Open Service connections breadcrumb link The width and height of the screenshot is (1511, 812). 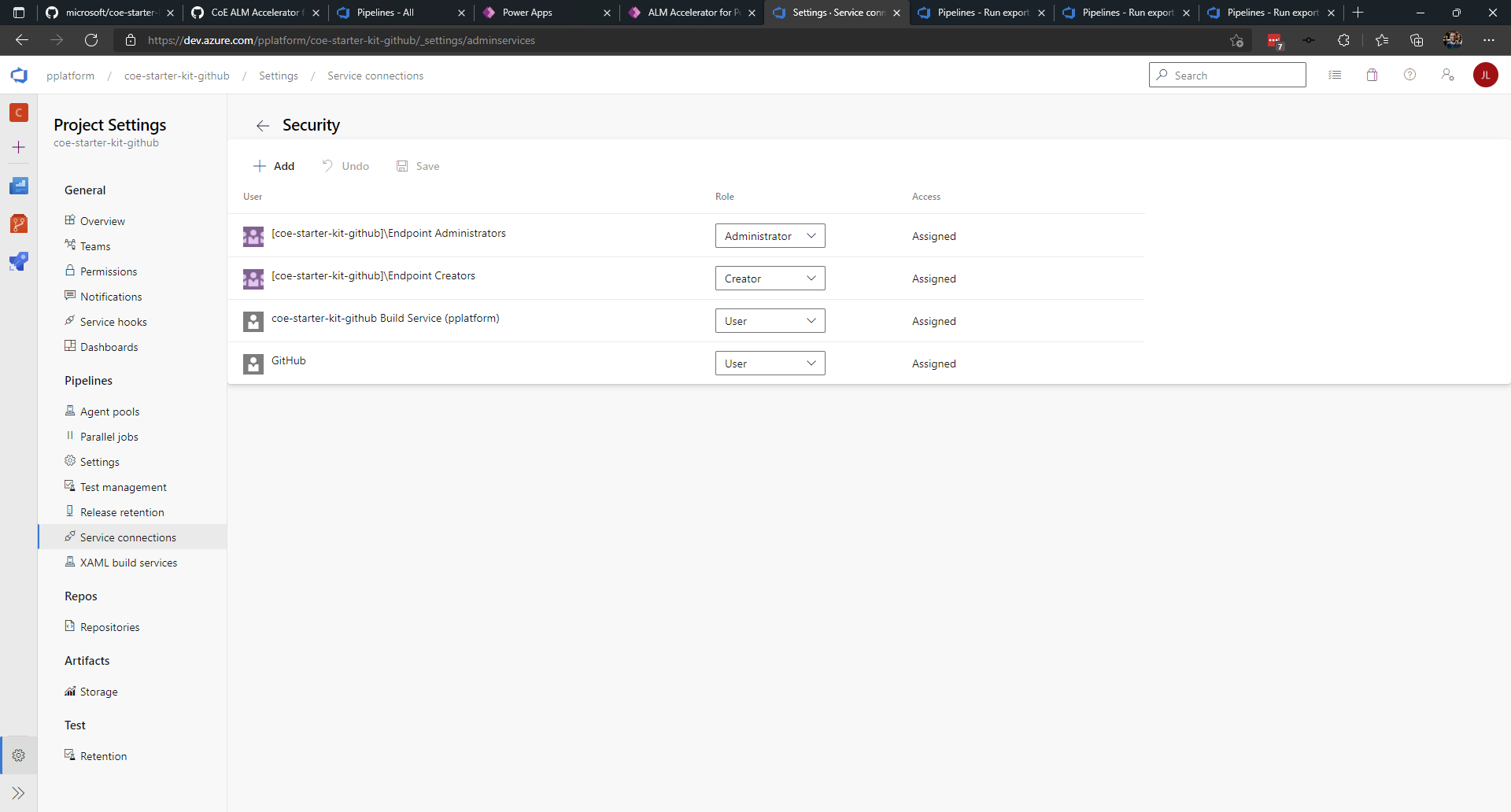(375, 76)
